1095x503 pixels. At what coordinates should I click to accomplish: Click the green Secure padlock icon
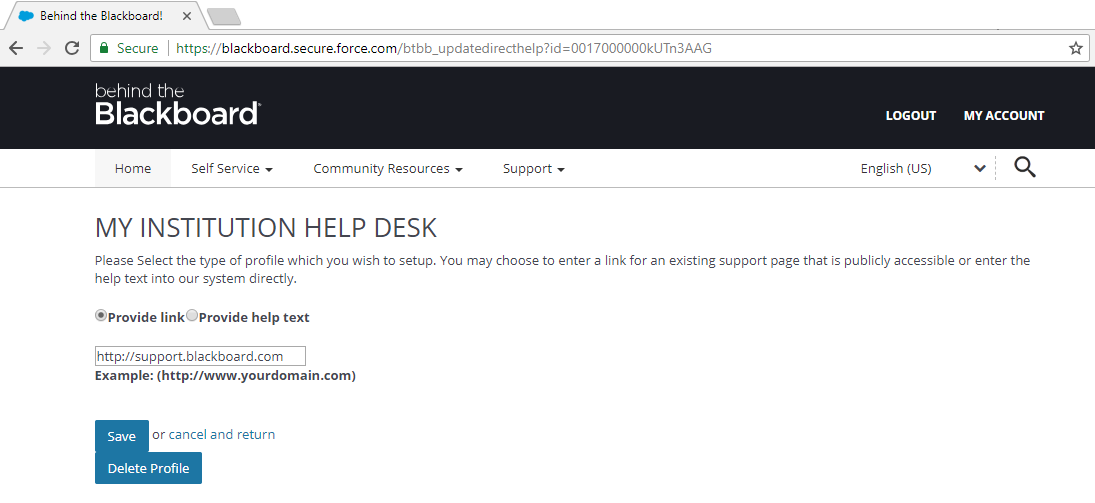pos(104,48)
